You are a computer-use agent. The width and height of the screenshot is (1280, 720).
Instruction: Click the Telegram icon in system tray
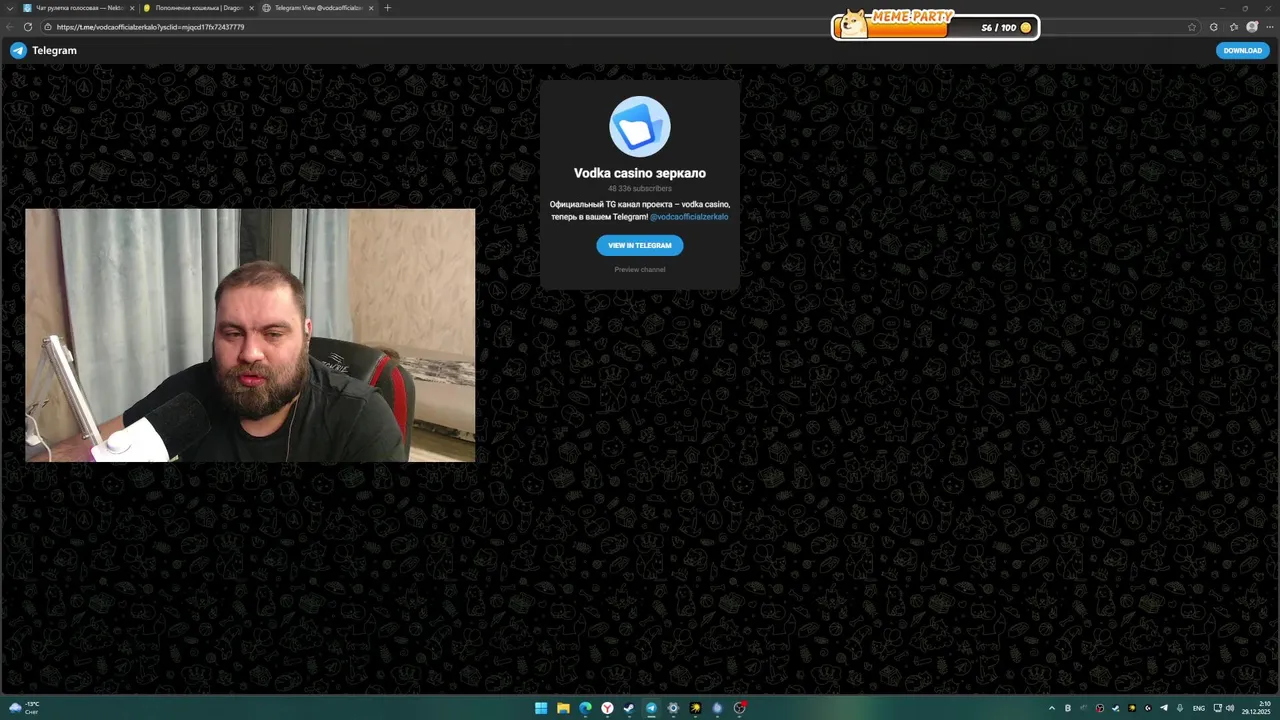coord(1164,708)
